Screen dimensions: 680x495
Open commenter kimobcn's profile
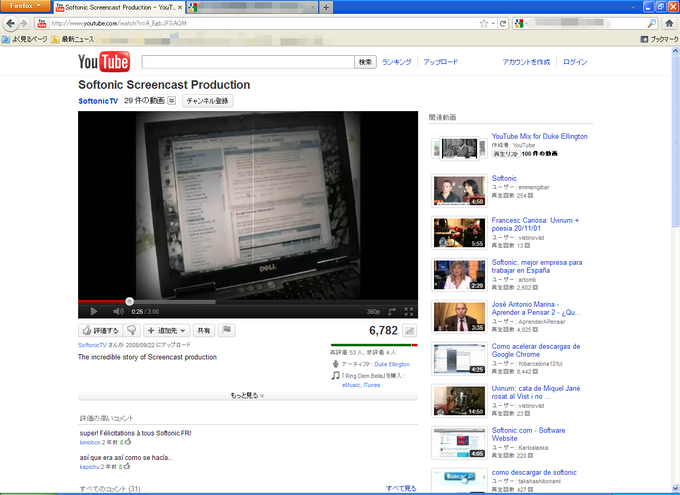(x=90, y=443)
